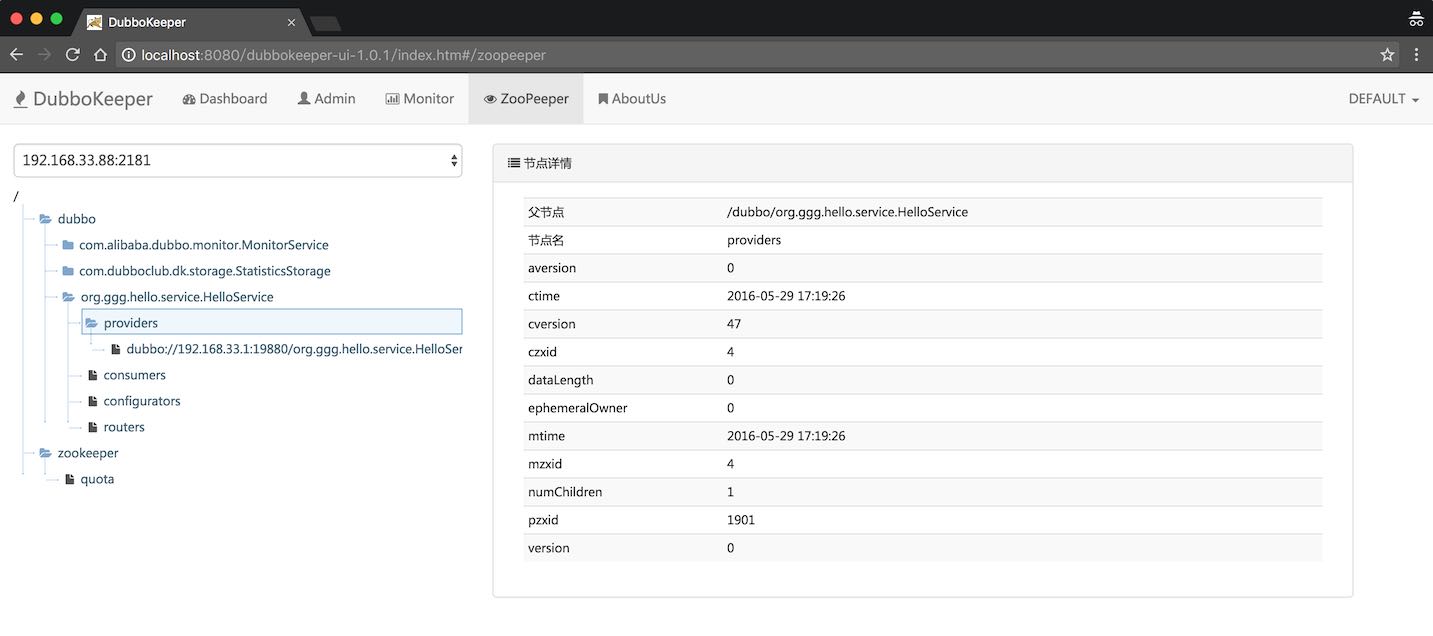Click the browser back arrow
The height and width of the screenshot is (636, 1433).
click(16, 55)
